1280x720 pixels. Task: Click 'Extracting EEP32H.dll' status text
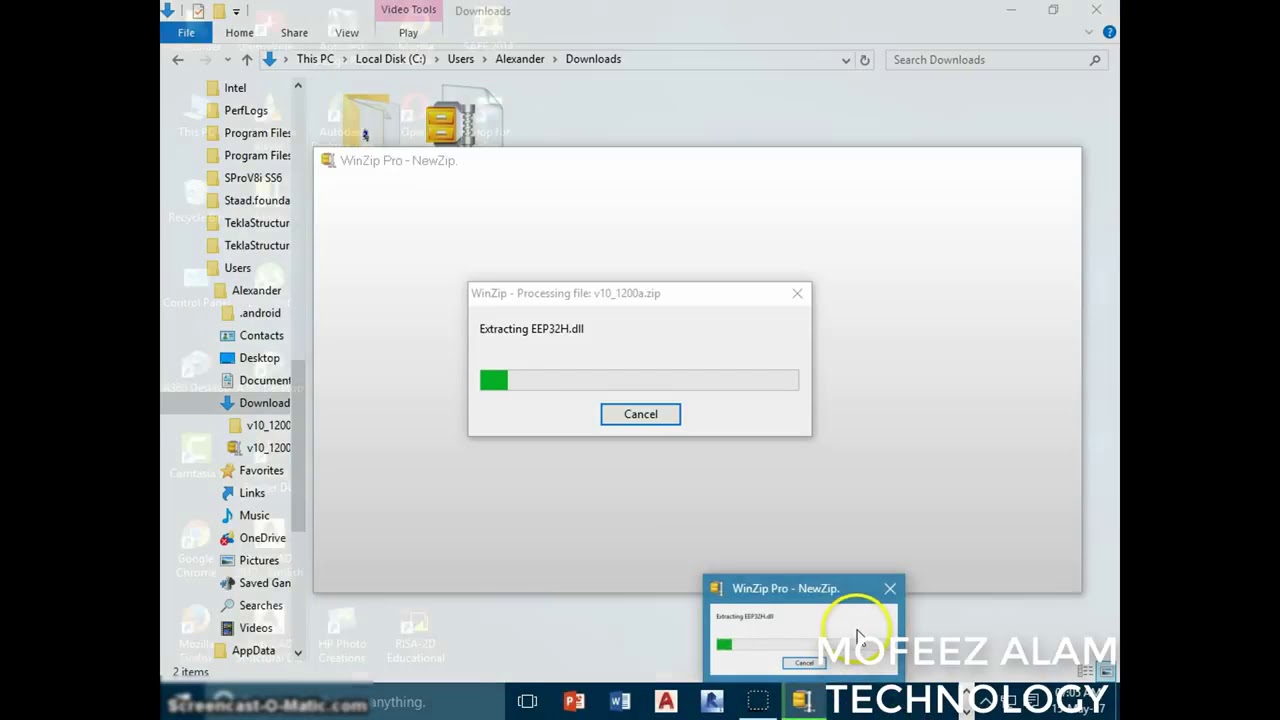click(x=531, y=328)
